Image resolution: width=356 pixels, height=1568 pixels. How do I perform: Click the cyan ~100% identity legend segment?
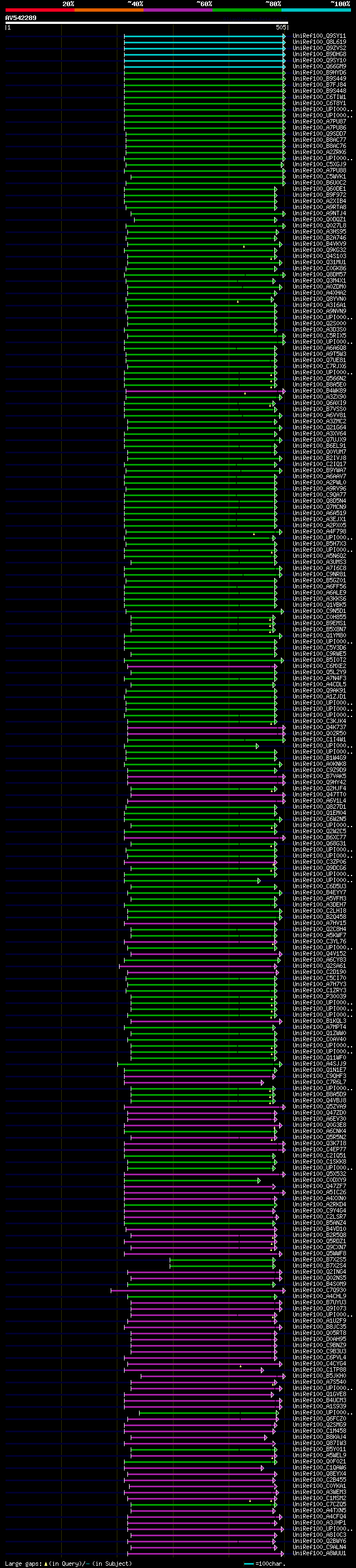click(x=315, y=11)
